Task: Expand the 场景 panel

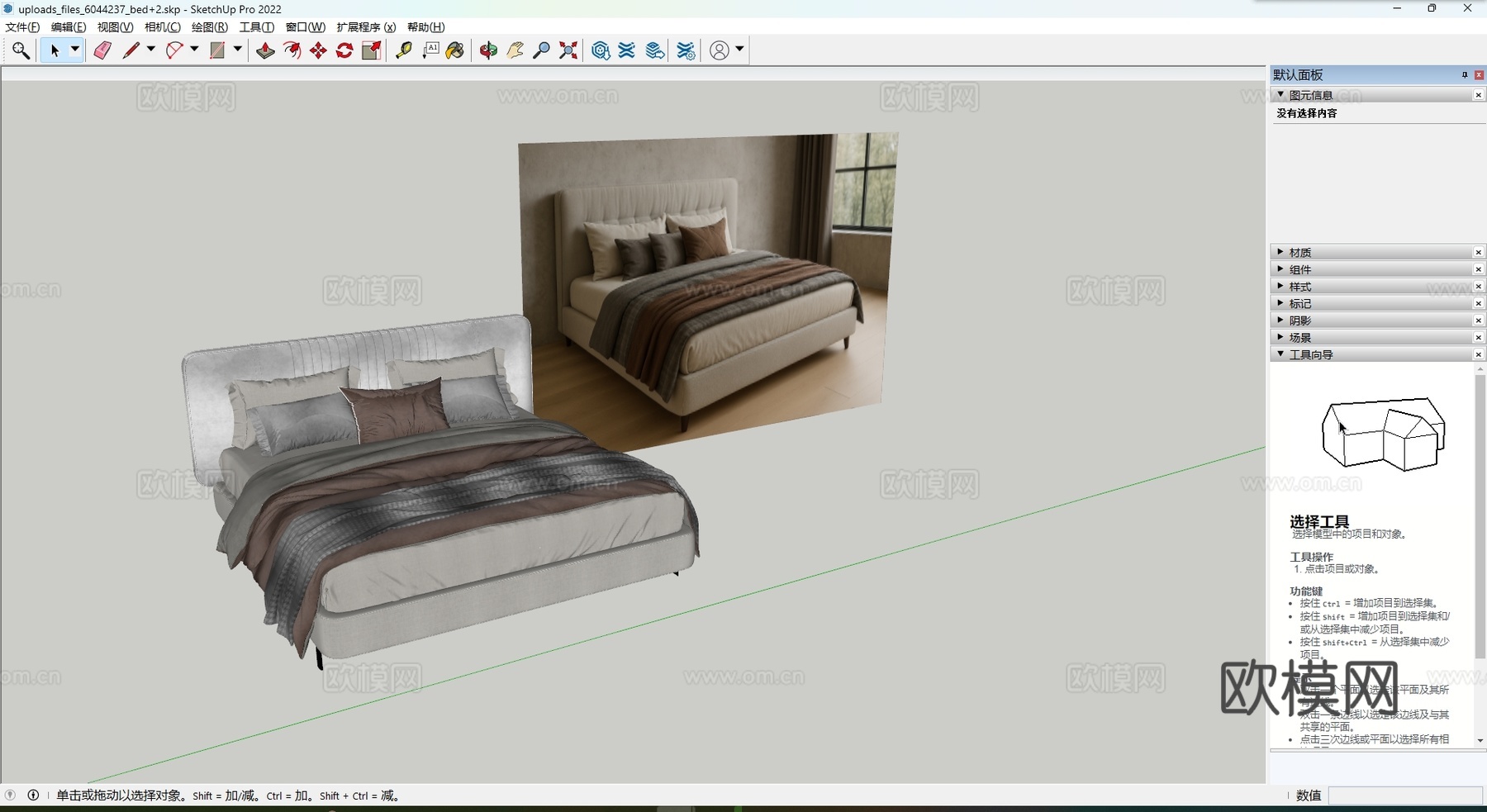Action: [x=1280, y=337]
